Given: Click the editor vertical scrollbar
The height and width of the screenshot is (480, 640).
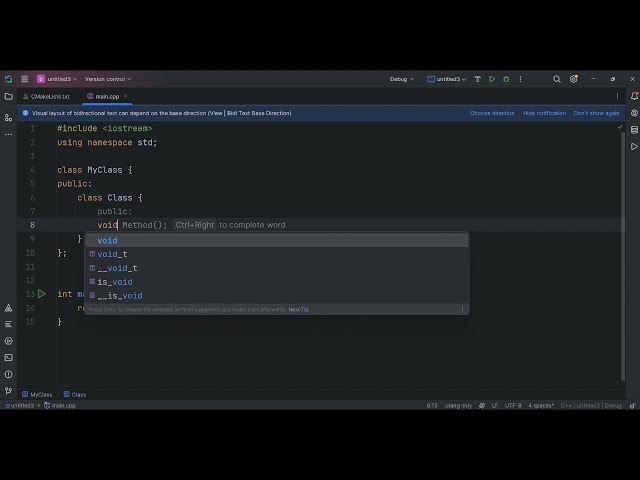Looking at the screenshot, I should click(x=623, y=257).
